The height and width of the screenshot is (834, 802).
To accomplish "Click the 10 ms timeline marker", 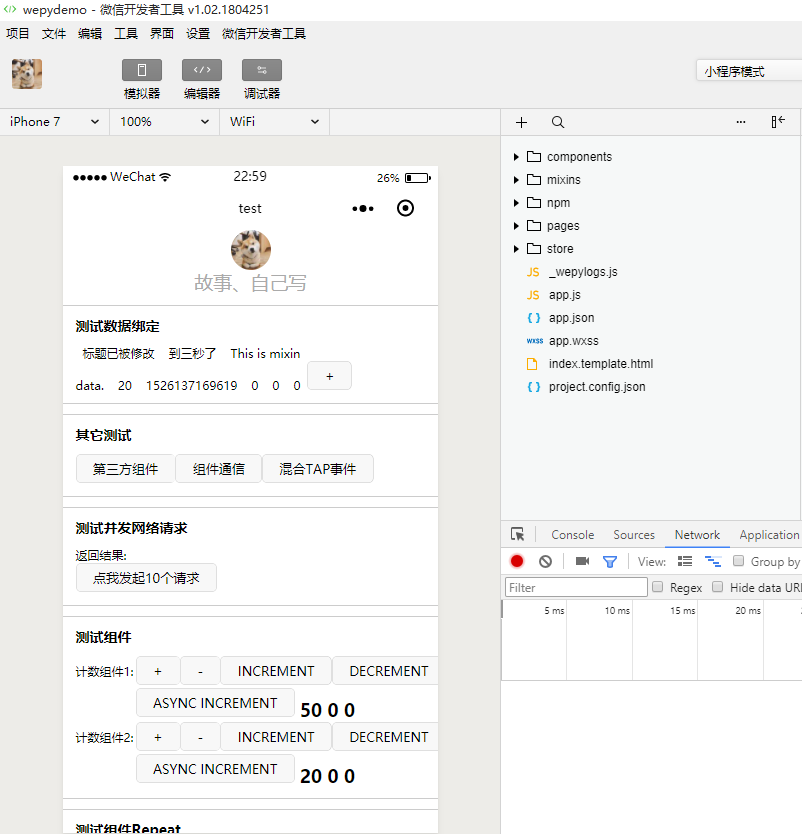I will (x=617, y=611).
